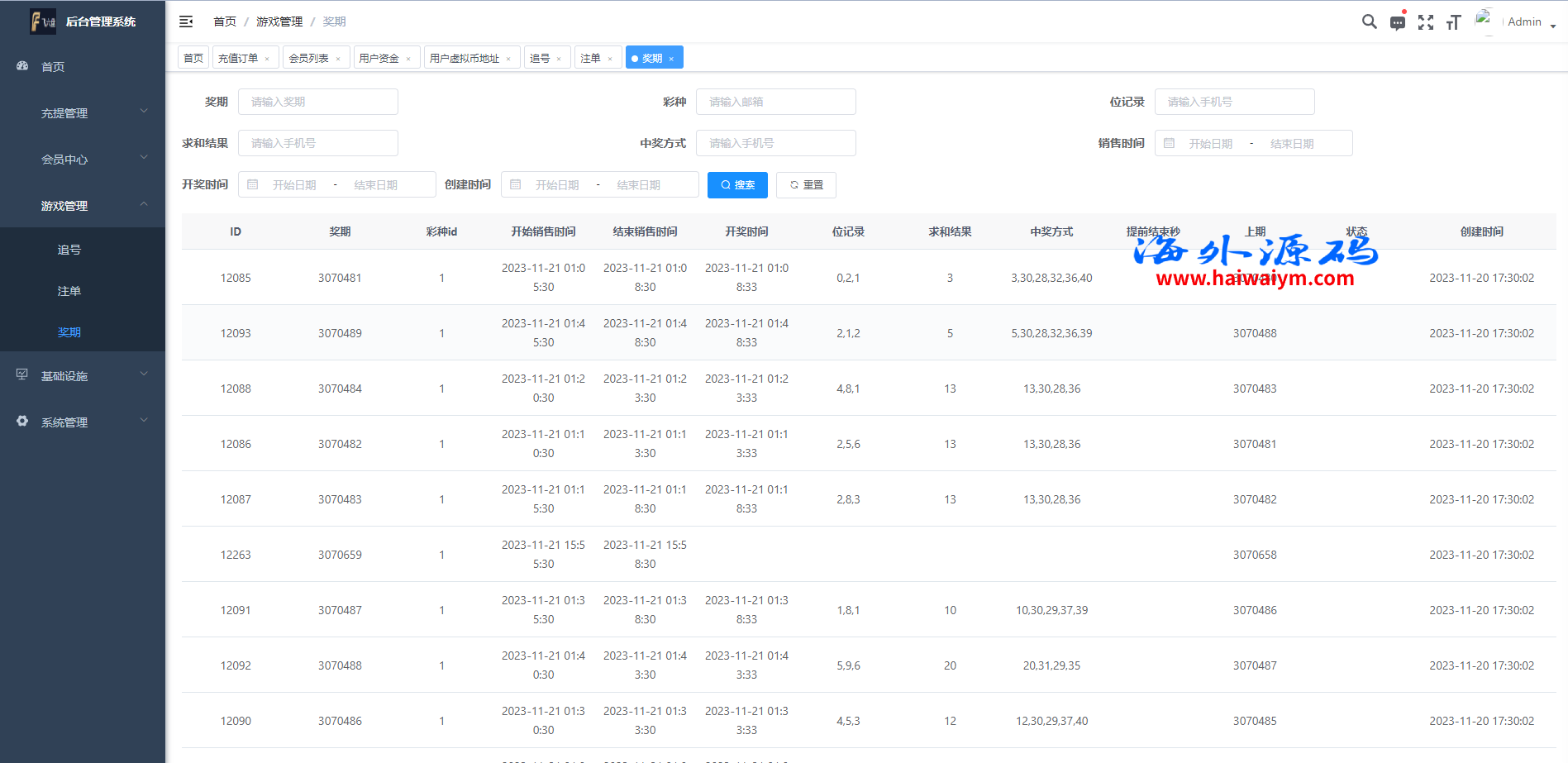1568x763 pixels.
Task: Open the Admin account dropdown
Action: point(1531,22)
